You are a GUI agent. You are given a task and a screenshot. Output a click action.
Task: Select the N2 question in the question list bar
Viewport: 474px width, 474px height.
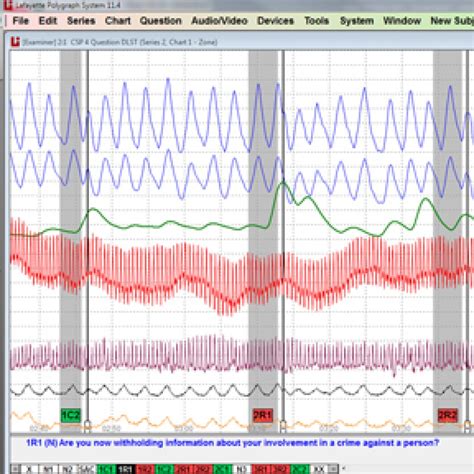click(68, 469)
